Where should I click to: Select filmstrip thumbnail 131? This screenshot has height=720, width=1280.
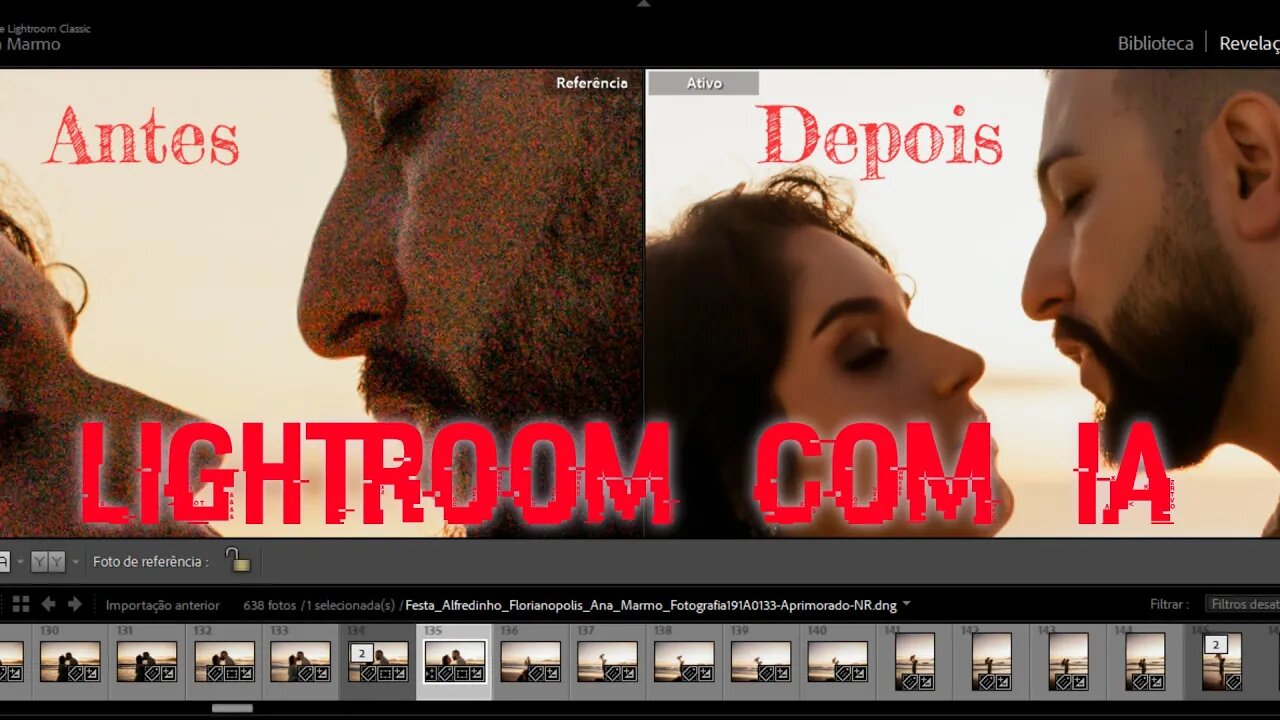coord(147,661)
